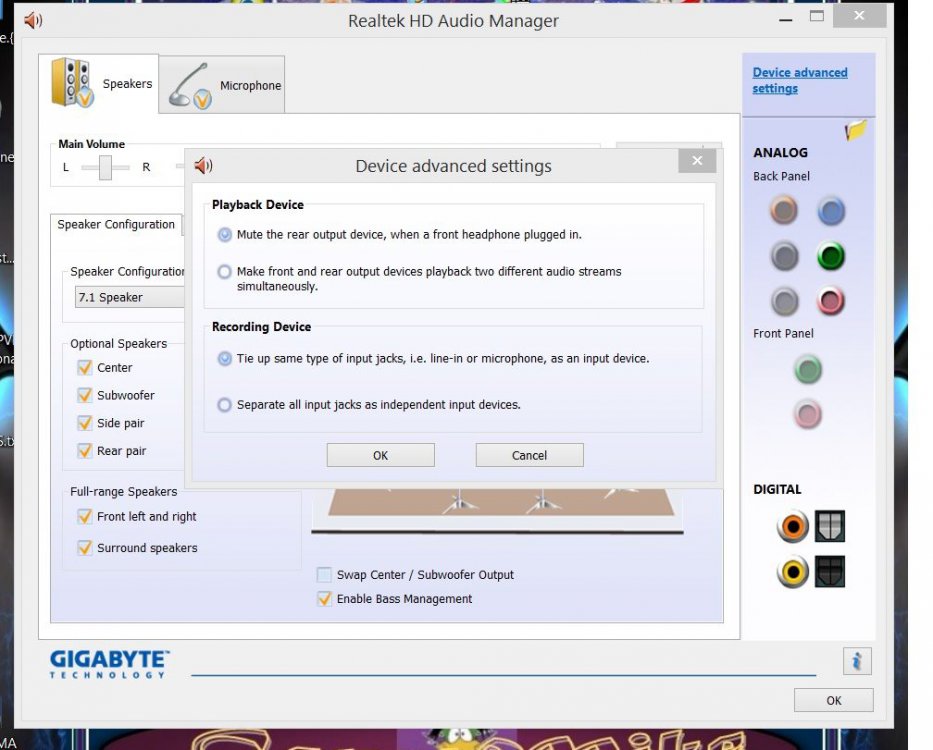Select tie up same type input jacks
933x750 pixels.
point(224,358)
